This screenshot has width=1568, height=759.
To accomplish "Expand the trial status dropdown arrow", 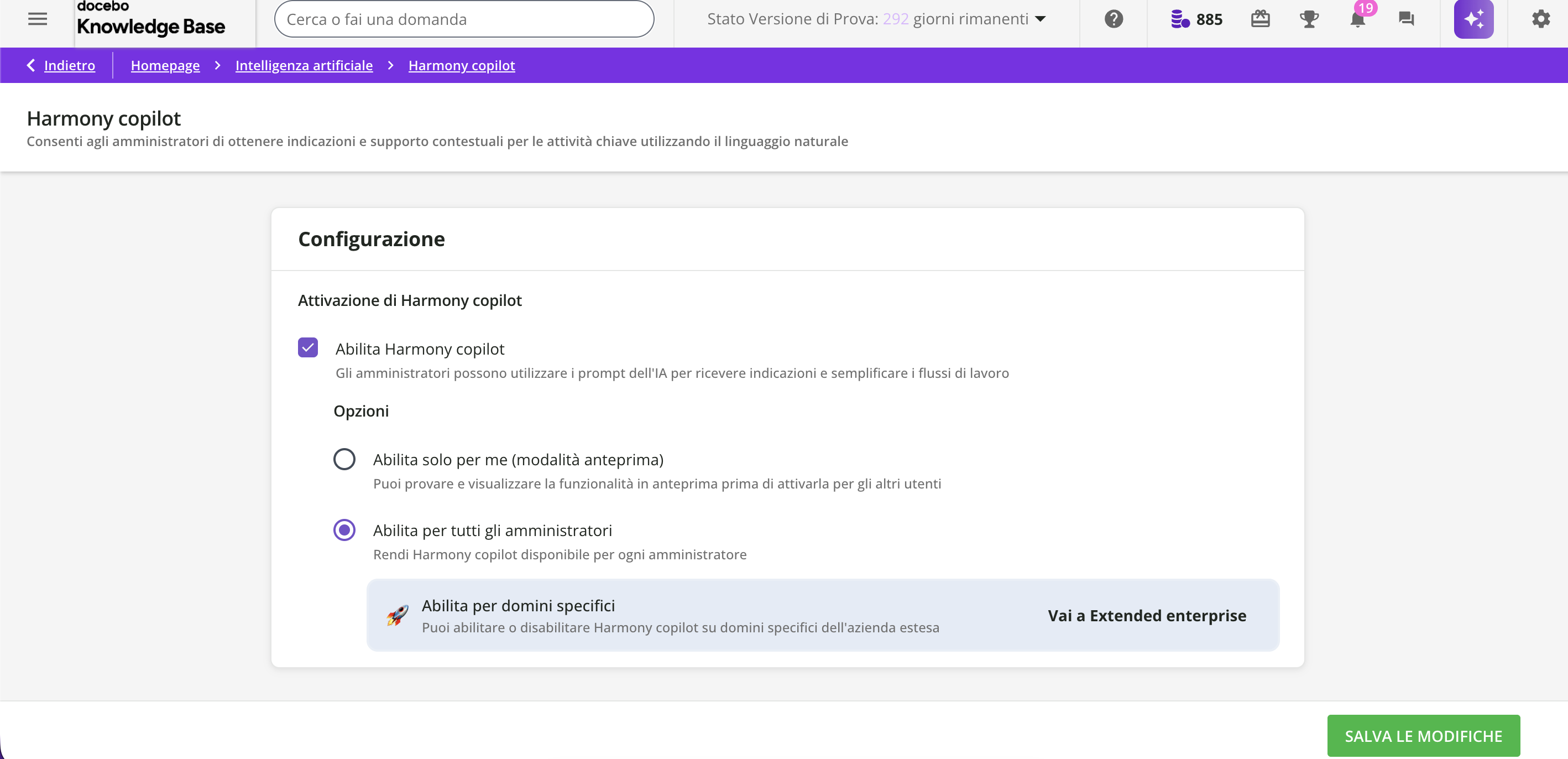I will point(1040,19).
